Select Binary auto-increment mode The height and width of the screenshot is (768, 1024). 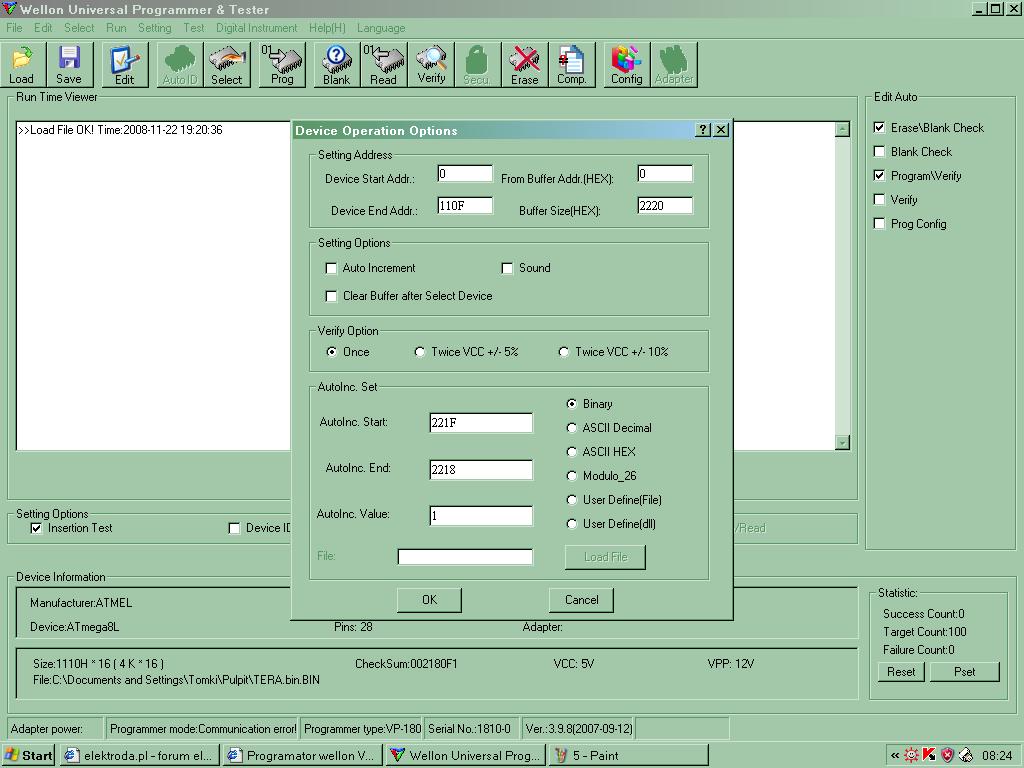tap(571, 404)
